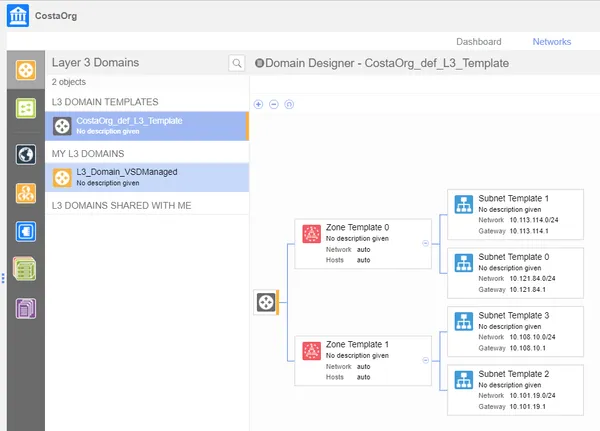This screenshot has height=431, width=600.
Task: Click the 2 objects count label
Action: 69,82
